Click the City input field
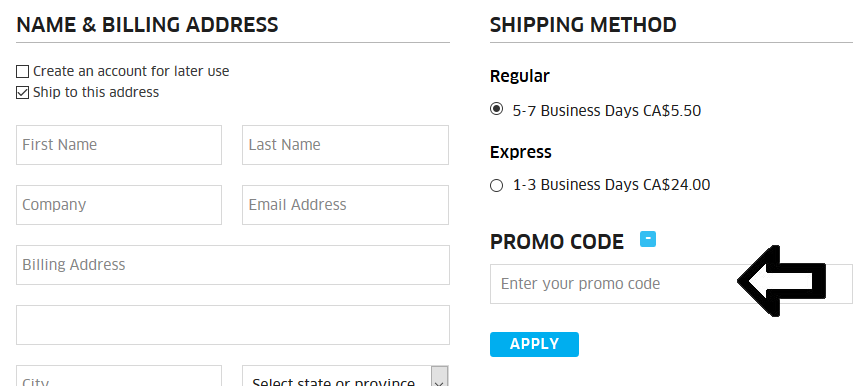The image size is (866, 386). click(119, 376)
